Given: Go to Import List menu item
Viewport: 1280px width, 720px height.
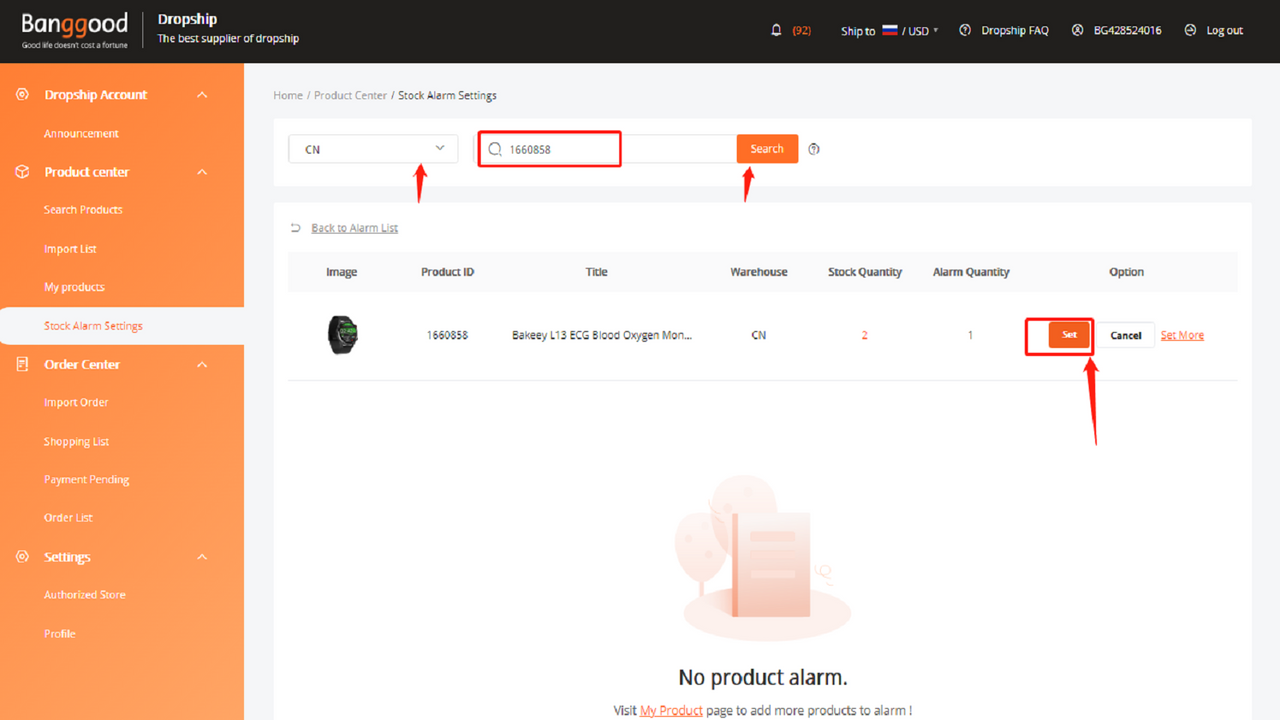Looking at the screenshot, I should point(70,249).
